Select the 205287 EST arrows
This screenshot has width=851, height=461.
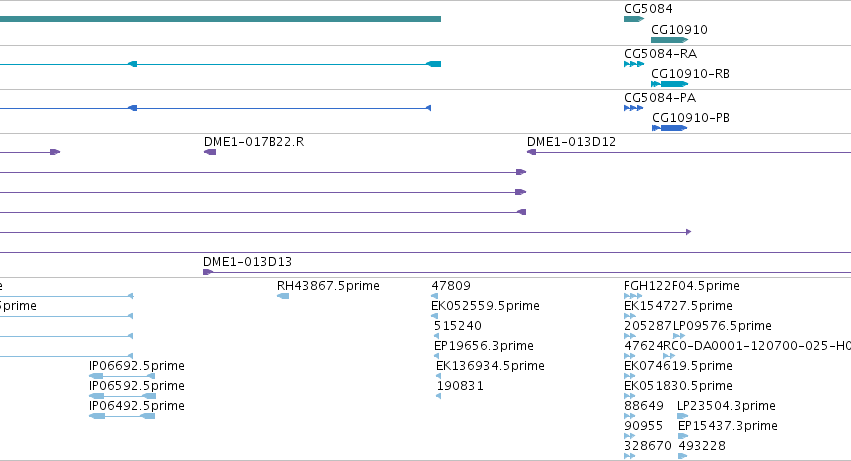click(630, 336)
